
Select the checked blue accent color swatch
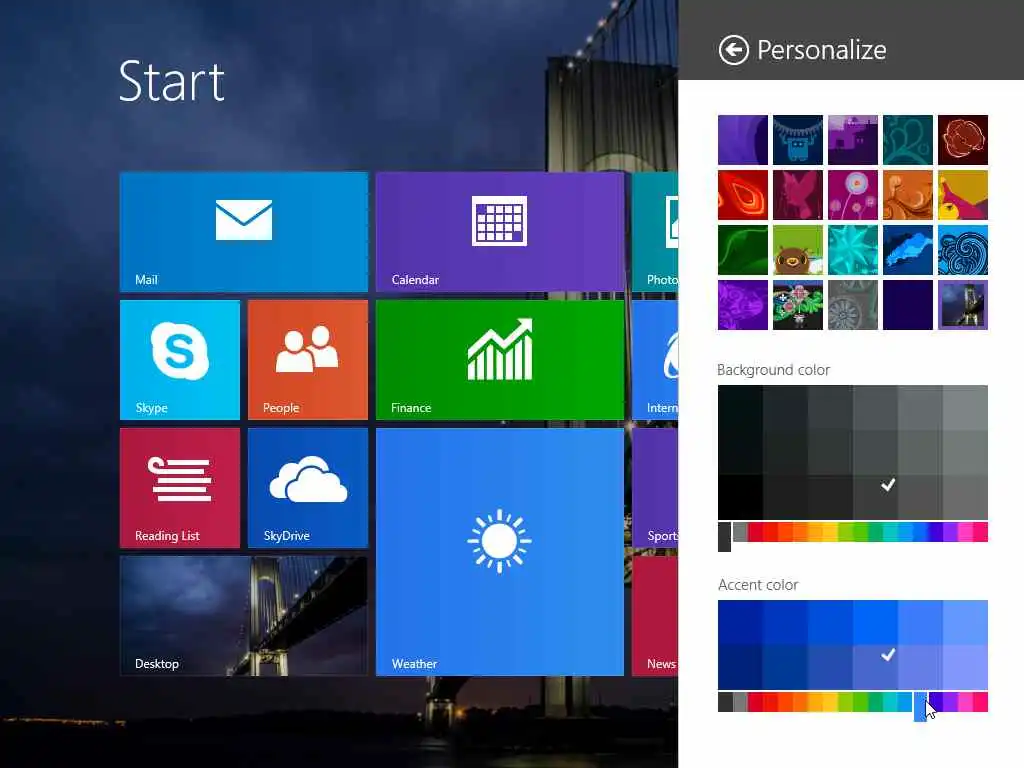[x=875, y=667]
